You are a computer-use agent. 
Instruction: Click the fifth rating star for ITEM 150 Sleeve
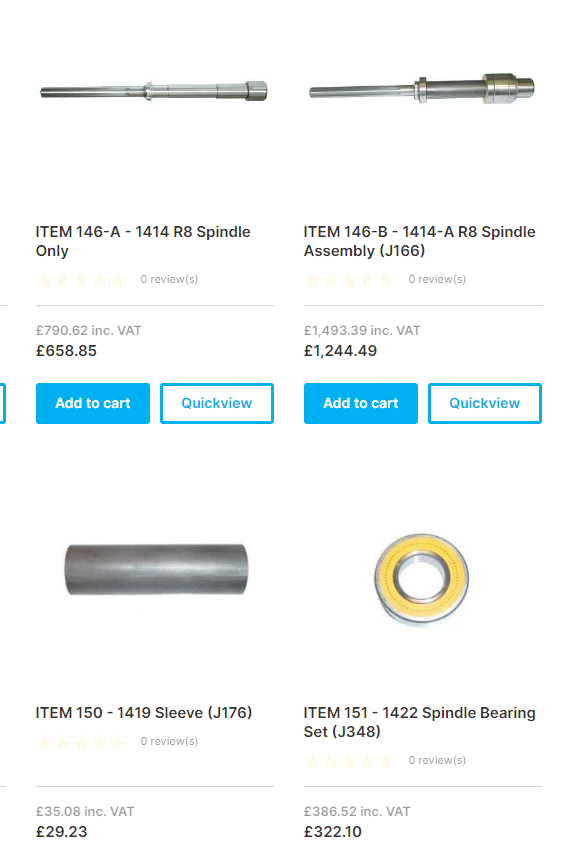(x=118, y=742)
